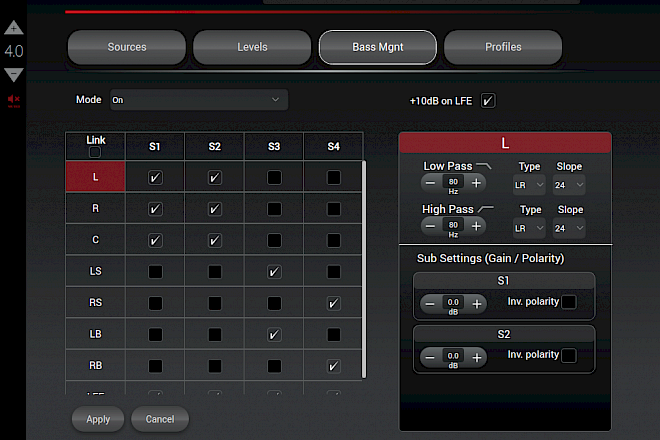This screenshot has height=440, width=660.
Task: Enable the Link checkbox
Action: click(x=95, y=152)
